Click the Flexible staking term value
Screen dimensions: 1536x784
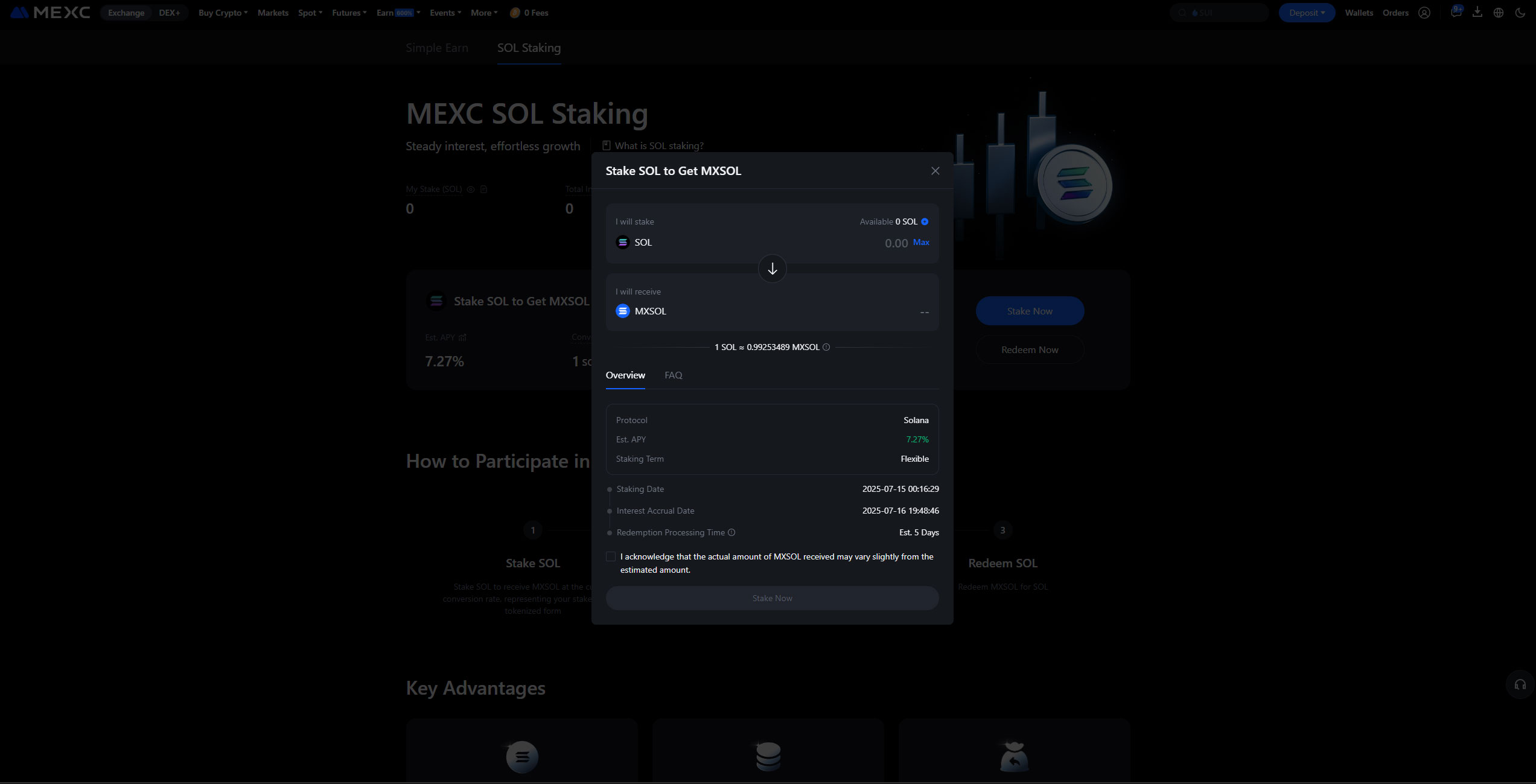[x=914, y=459]
